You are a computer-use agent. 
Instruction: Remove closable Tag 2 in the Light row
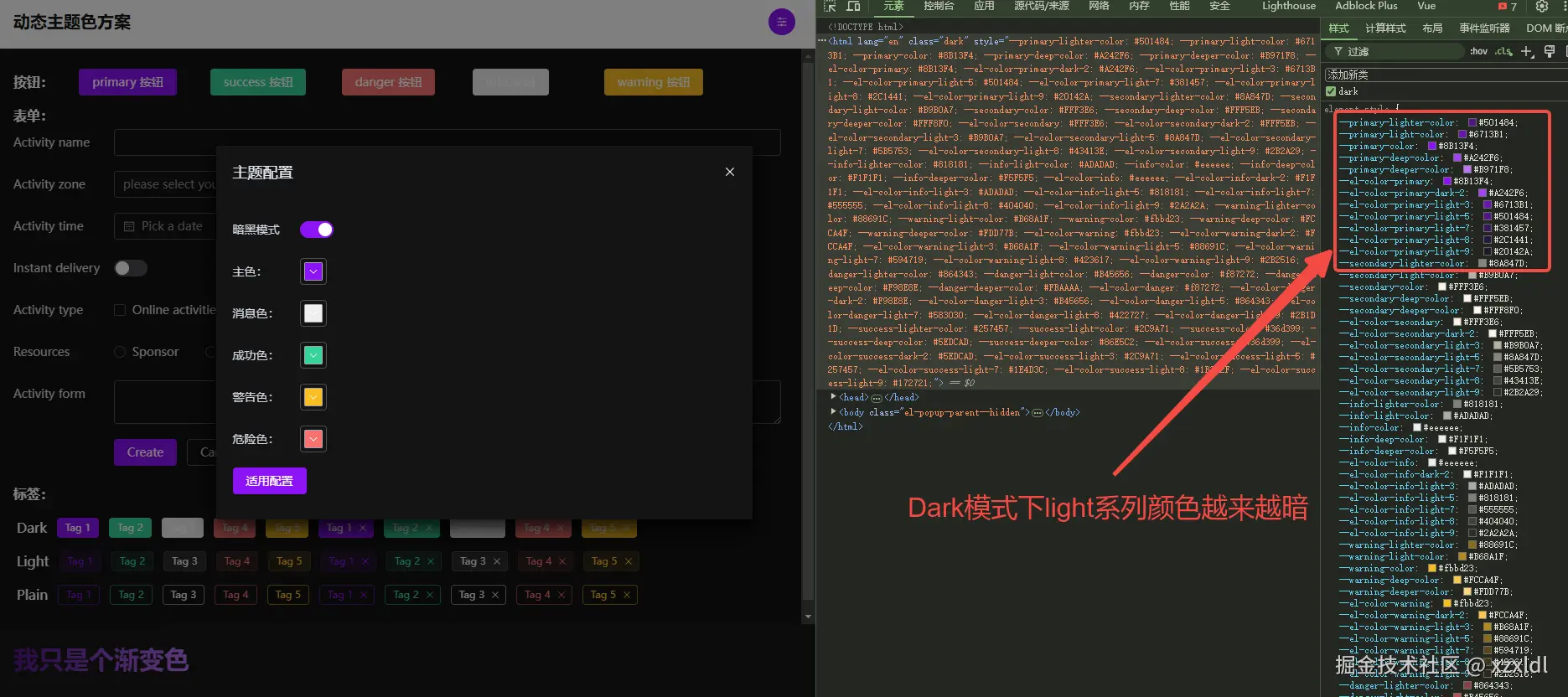pos(431,561)
